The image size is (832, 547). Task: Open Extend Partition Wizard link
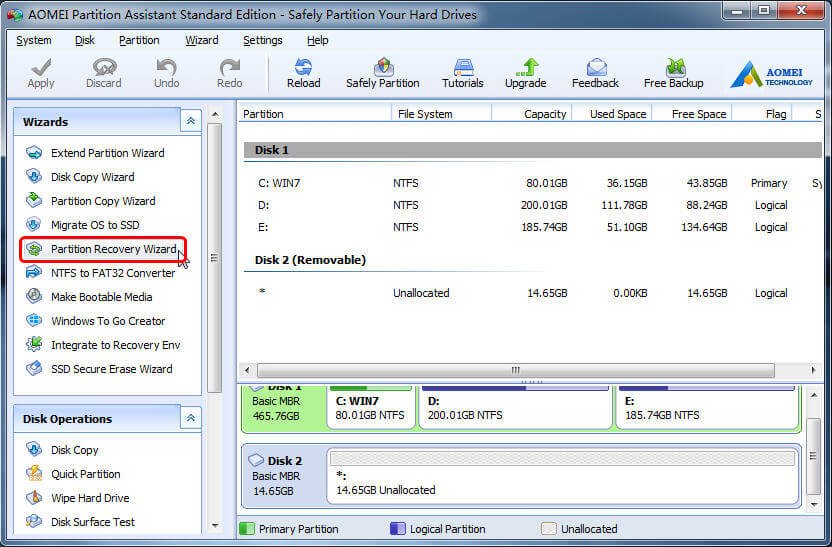(108, 153)
